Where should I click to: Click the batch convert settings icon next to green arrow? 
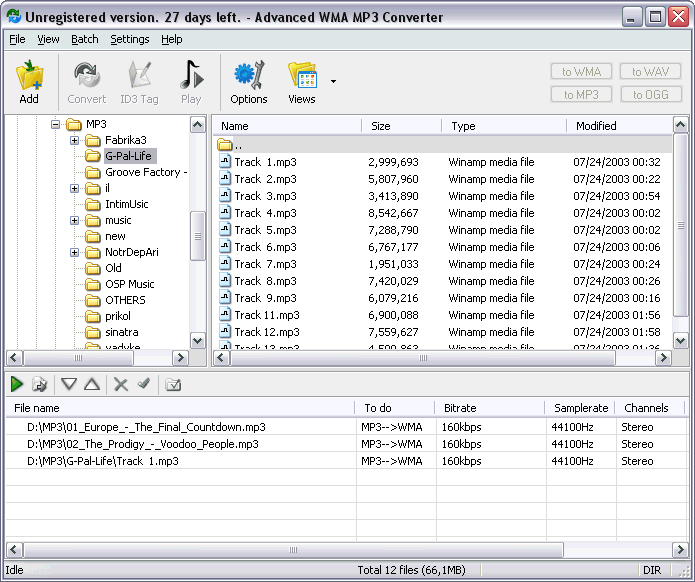pos(40,384)
